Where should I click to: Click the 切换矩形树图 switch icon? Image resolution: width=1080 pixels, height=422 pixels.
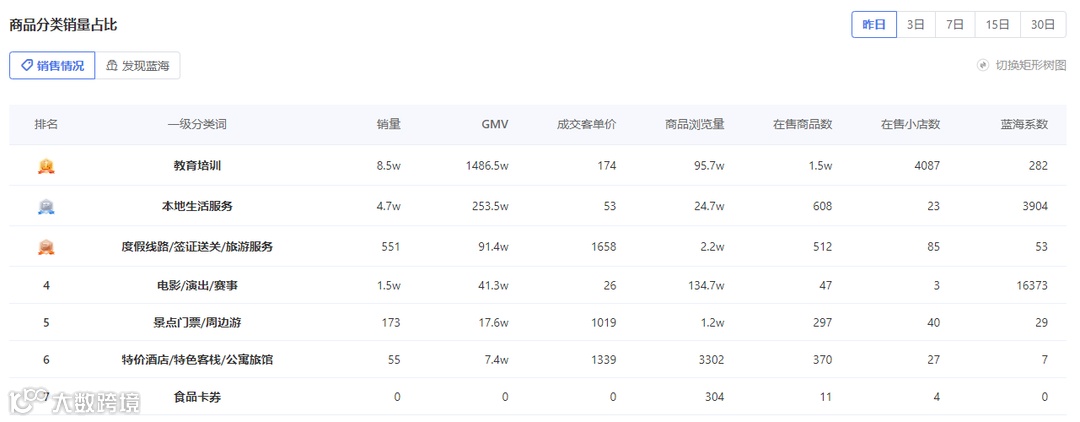tap(984, 65)
